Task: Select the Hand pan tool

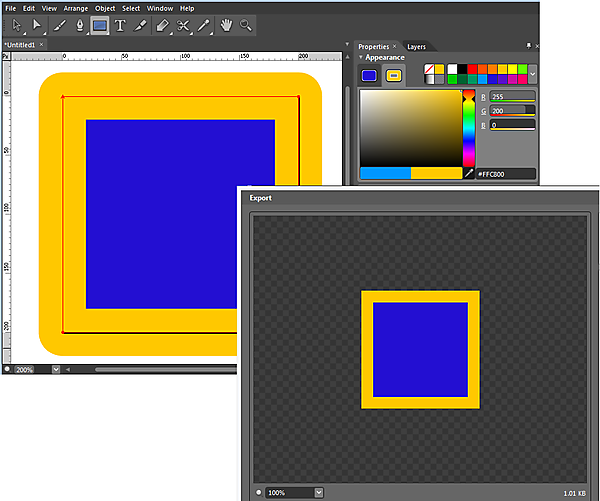Action: tap(226, 25)
